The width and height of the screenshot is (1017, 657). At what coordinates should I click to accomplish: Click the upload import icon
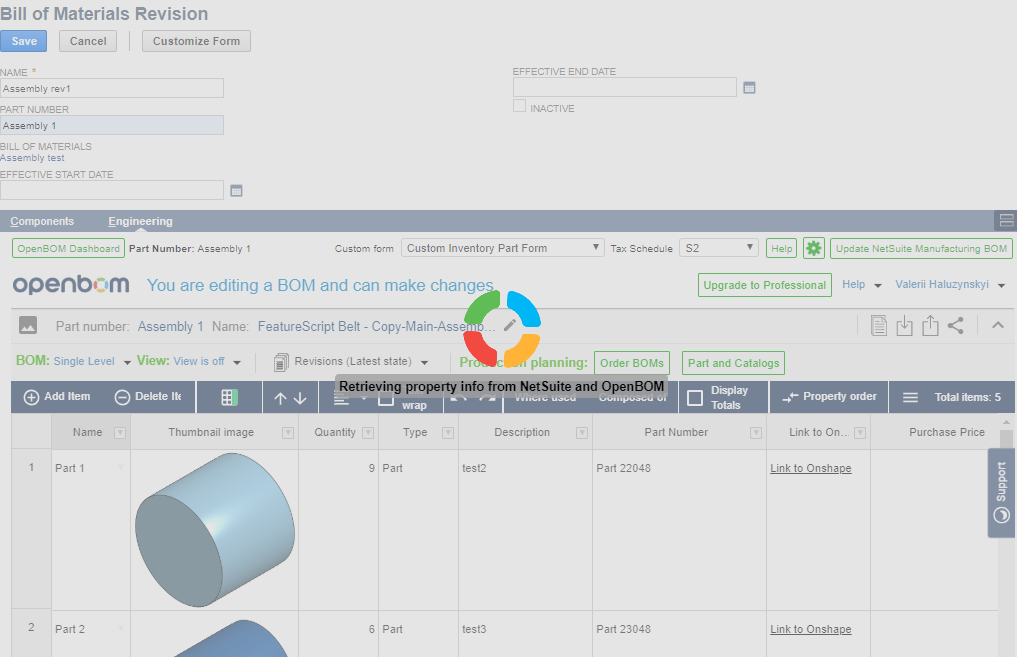pos(930,325)
